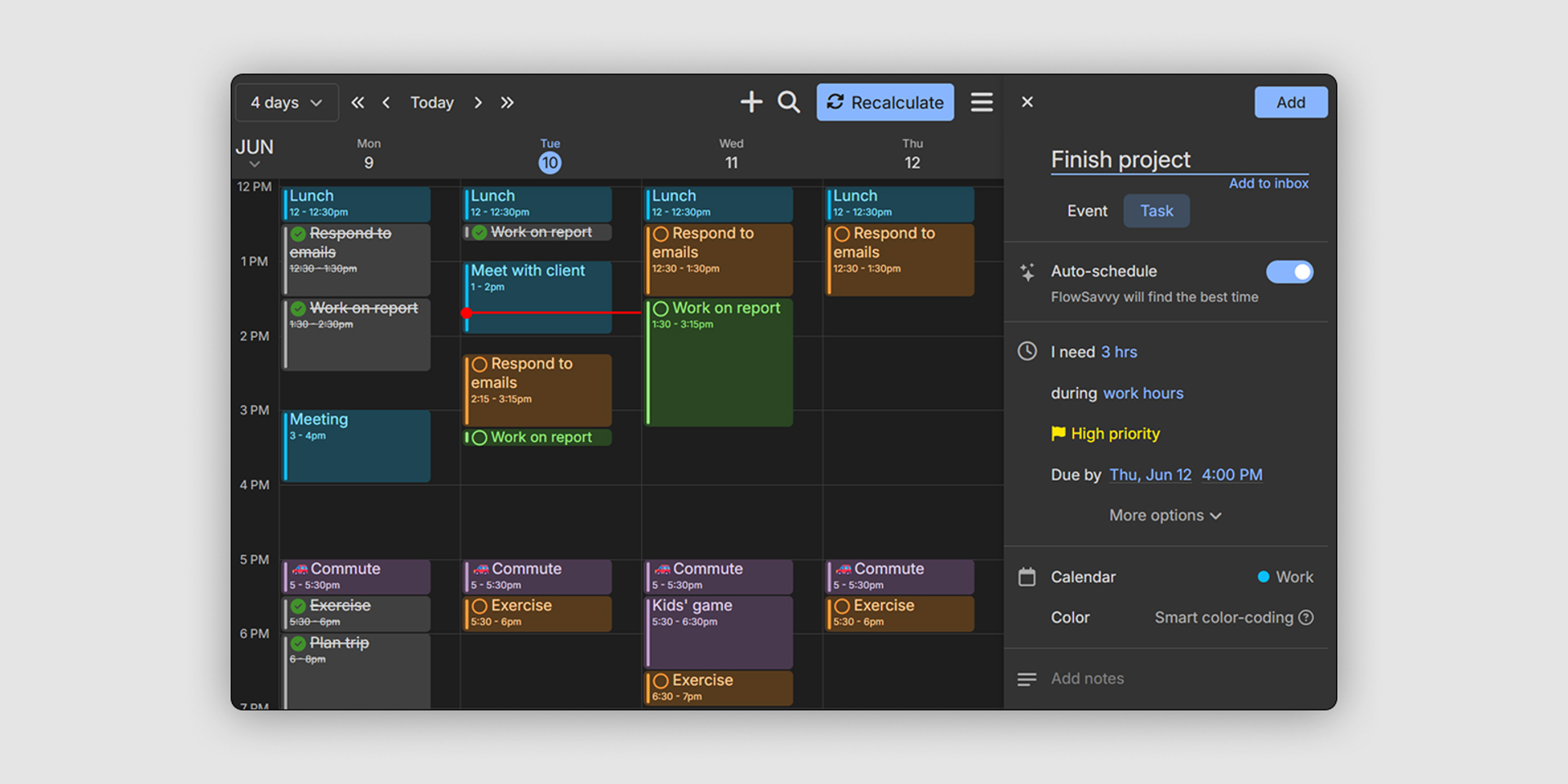Screen dimensions: 1568x784
Task: Expand the JUN month chevron
Action: [254, 164]
